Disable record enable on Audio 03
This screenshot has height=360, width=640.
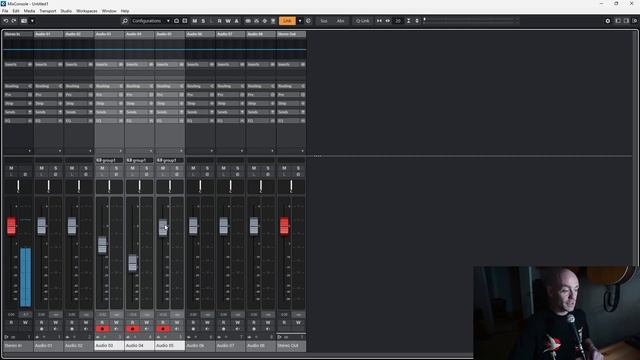pos(102,329)
